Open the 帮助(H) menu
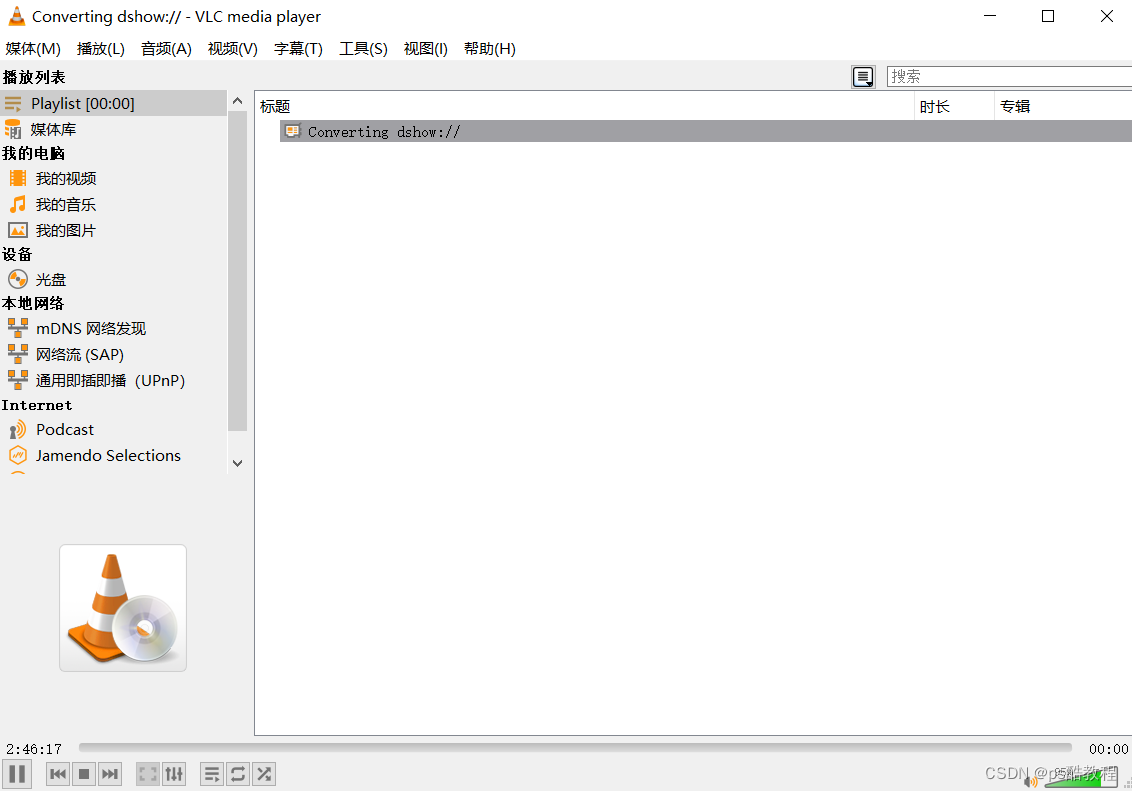Image resolution: width=1132 pixels, height=791 pixels. coord(489,48)
